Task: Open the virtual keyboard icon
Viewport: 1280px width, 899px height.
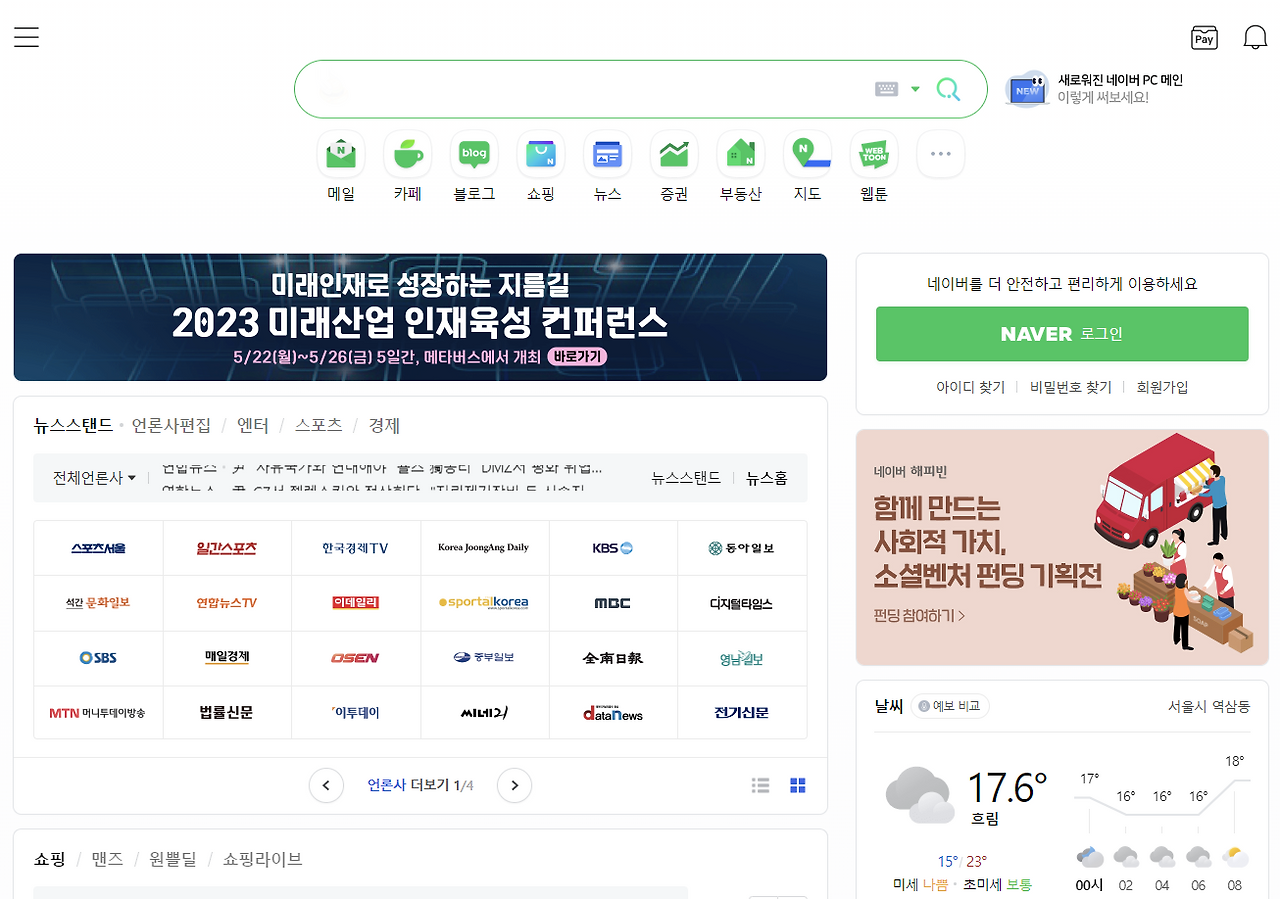Action: 886,89
